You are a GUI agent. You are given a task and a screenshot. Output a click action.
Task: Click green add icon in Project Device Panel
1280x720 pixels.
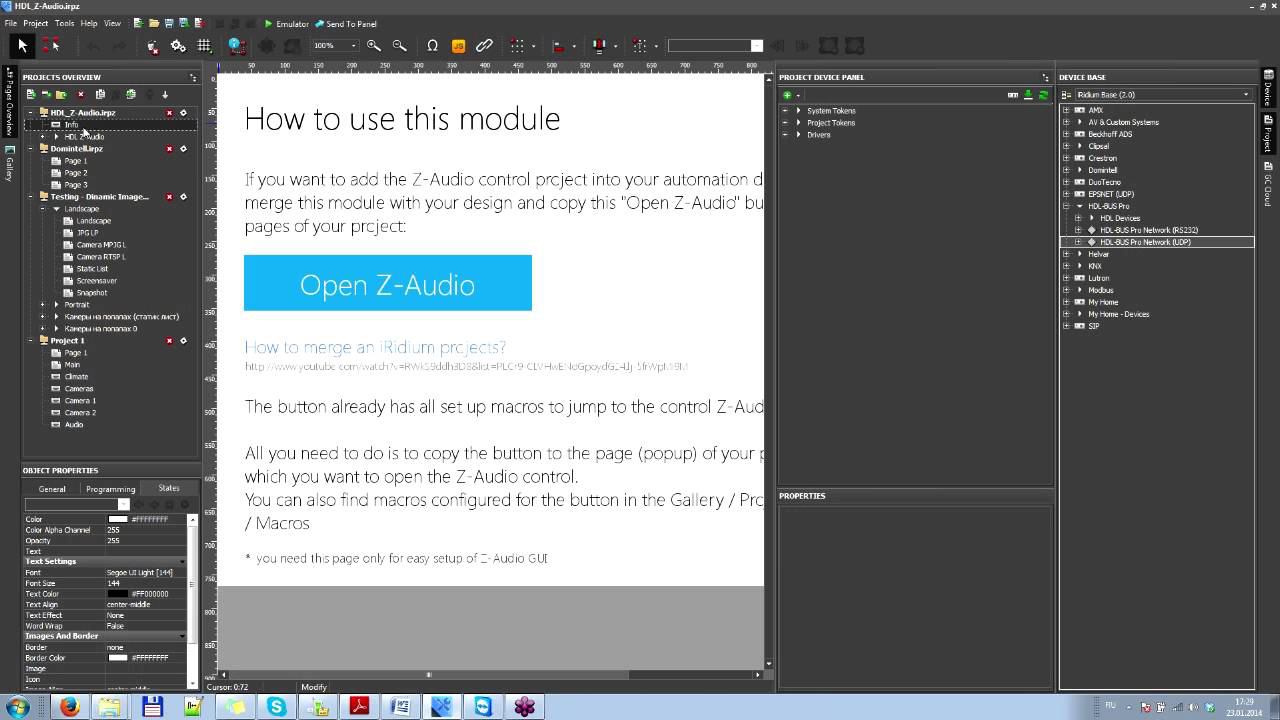[787, 95]
